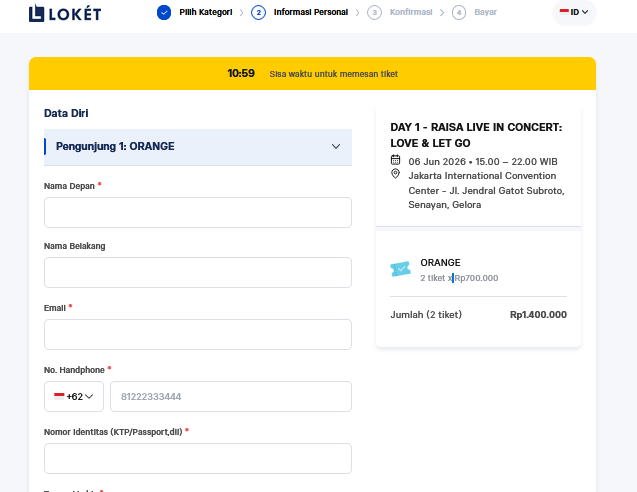Click the completed checkmark step icon
Image resolution: width=637 pixels, height=492 pixels.
click(164, 12)
